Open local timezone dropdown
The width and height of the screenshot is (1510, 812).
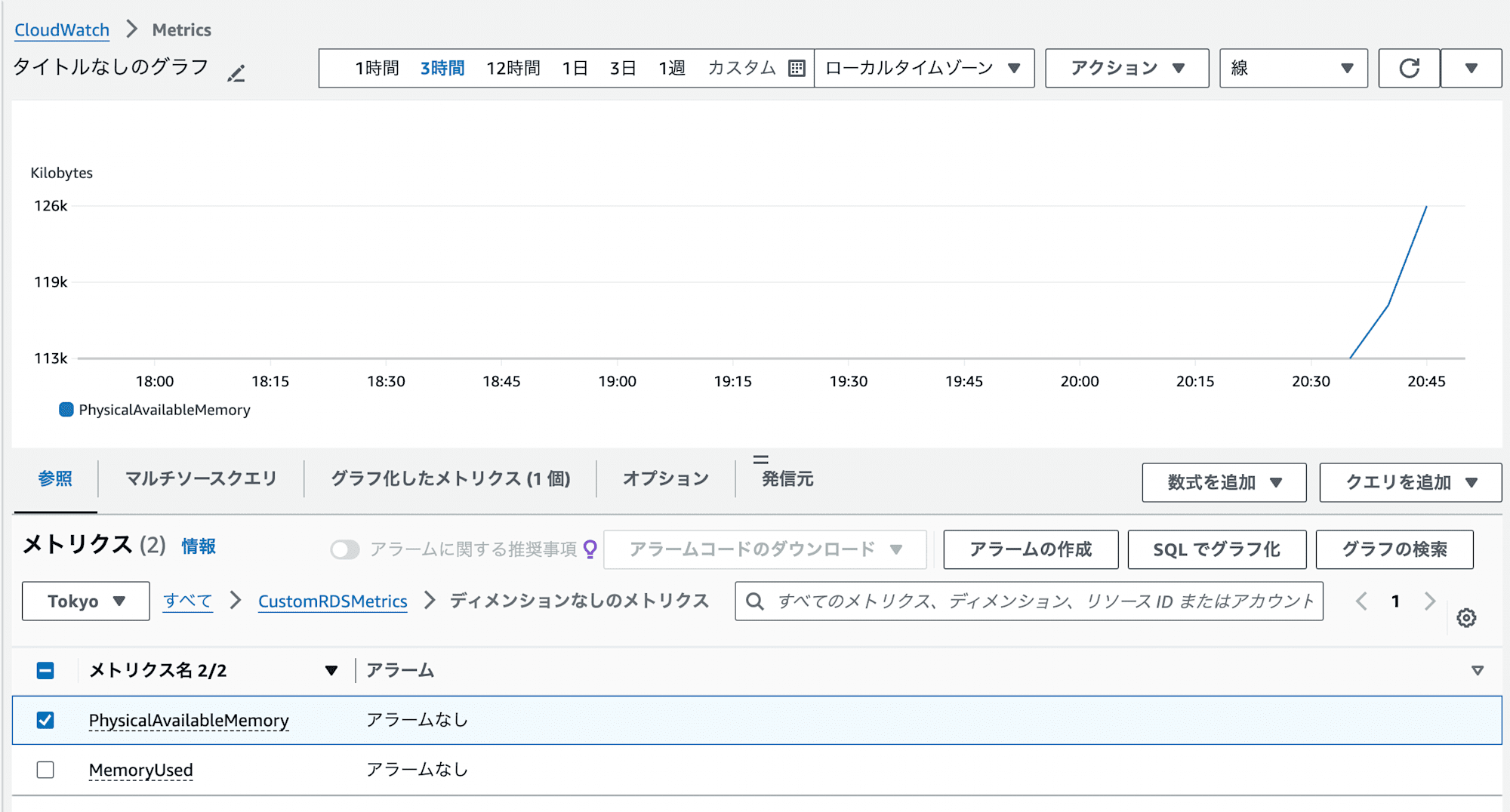pos(924,68)
